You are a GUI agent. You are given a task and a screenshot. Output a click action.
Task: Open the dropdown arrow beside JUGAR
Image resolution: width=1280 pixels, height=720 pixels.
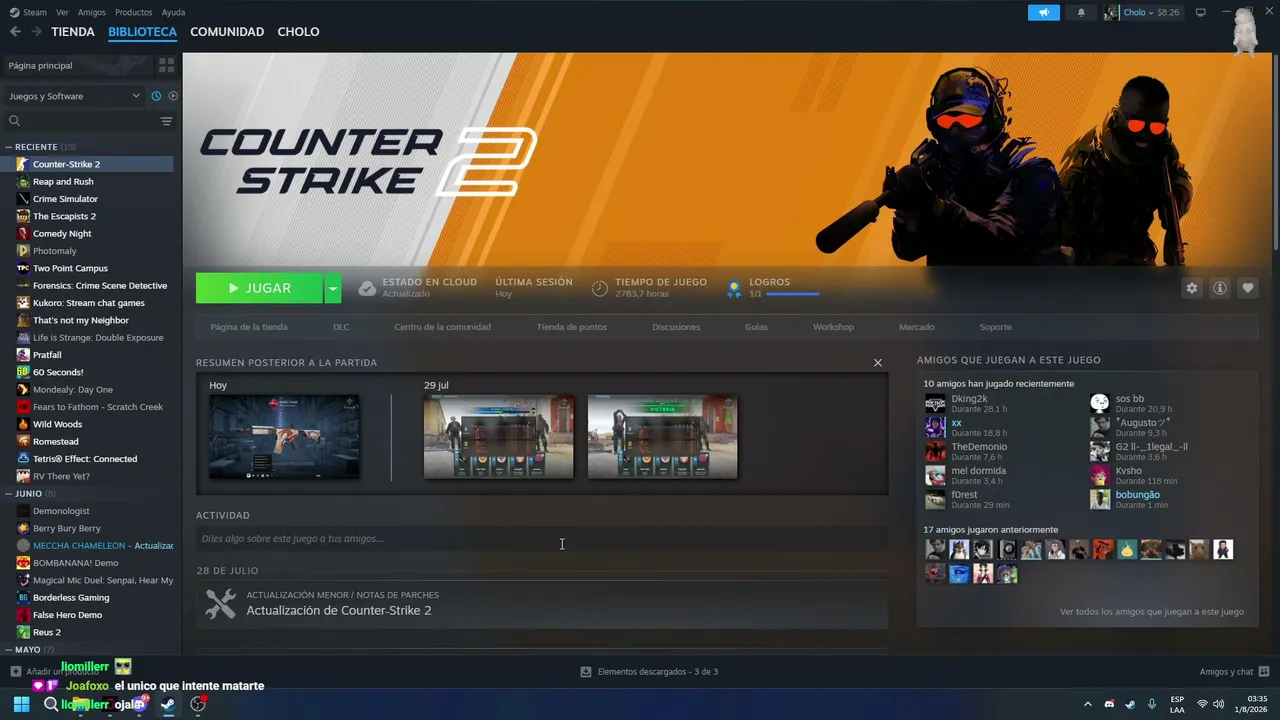click(333, 288)
